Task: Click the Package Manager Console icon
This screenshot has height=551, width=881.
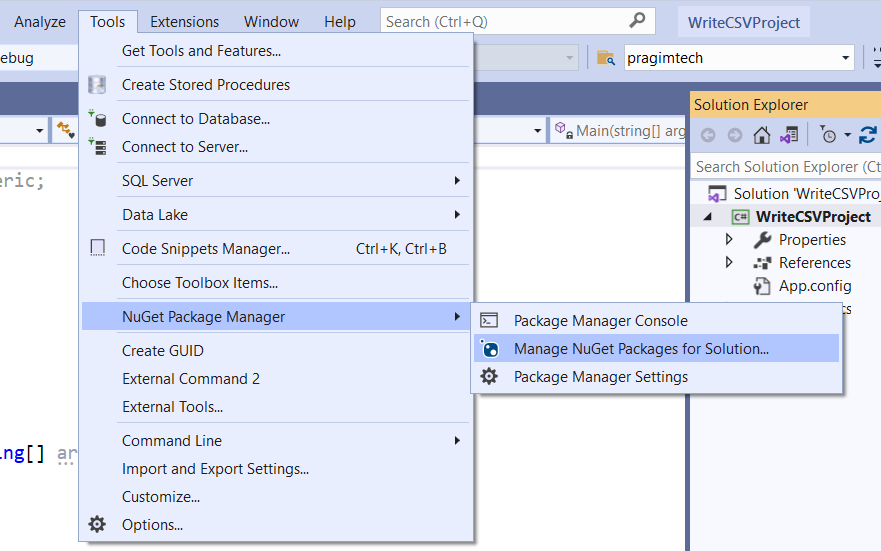Action: 489,321
